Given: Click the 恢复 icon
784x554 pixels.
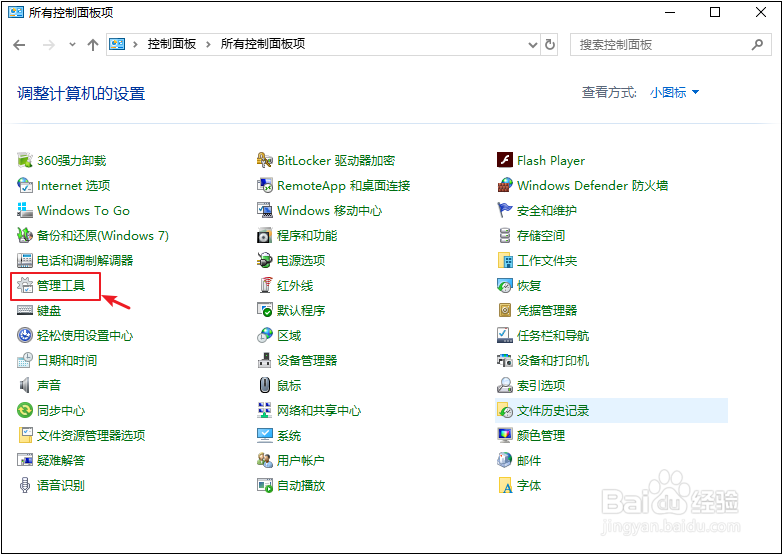Looking at the screenshot, I should [x=504, y=286].
